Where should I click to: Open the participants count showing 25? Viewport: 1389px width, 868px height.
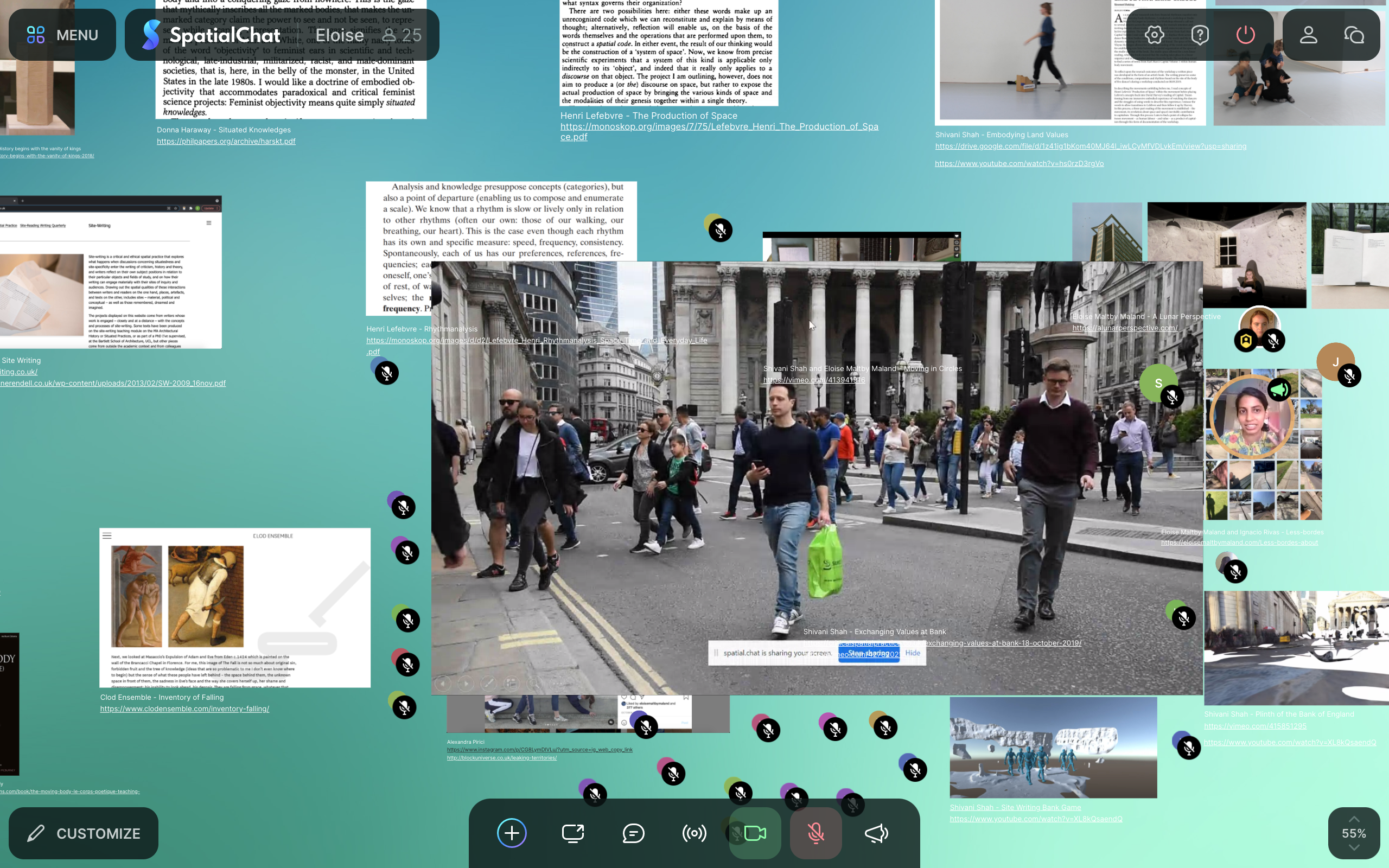point(403,36)
